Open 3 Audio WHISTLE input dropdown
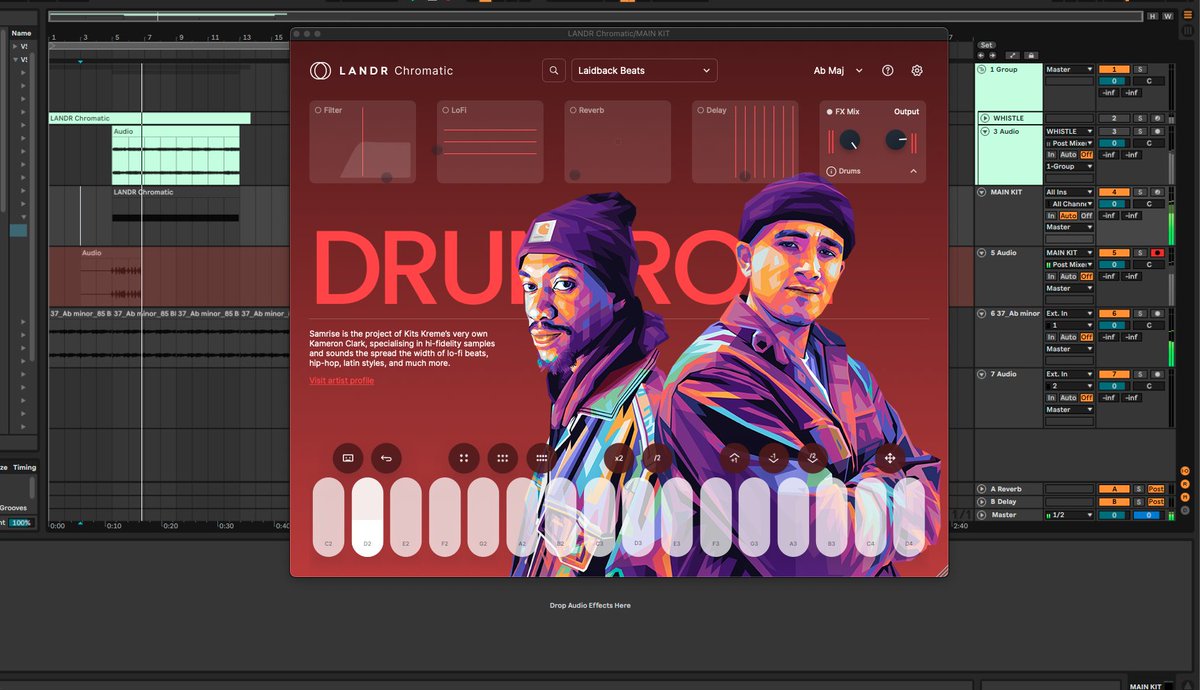Viewport: 1200px width, 690px height. [x=1069, y=131]
